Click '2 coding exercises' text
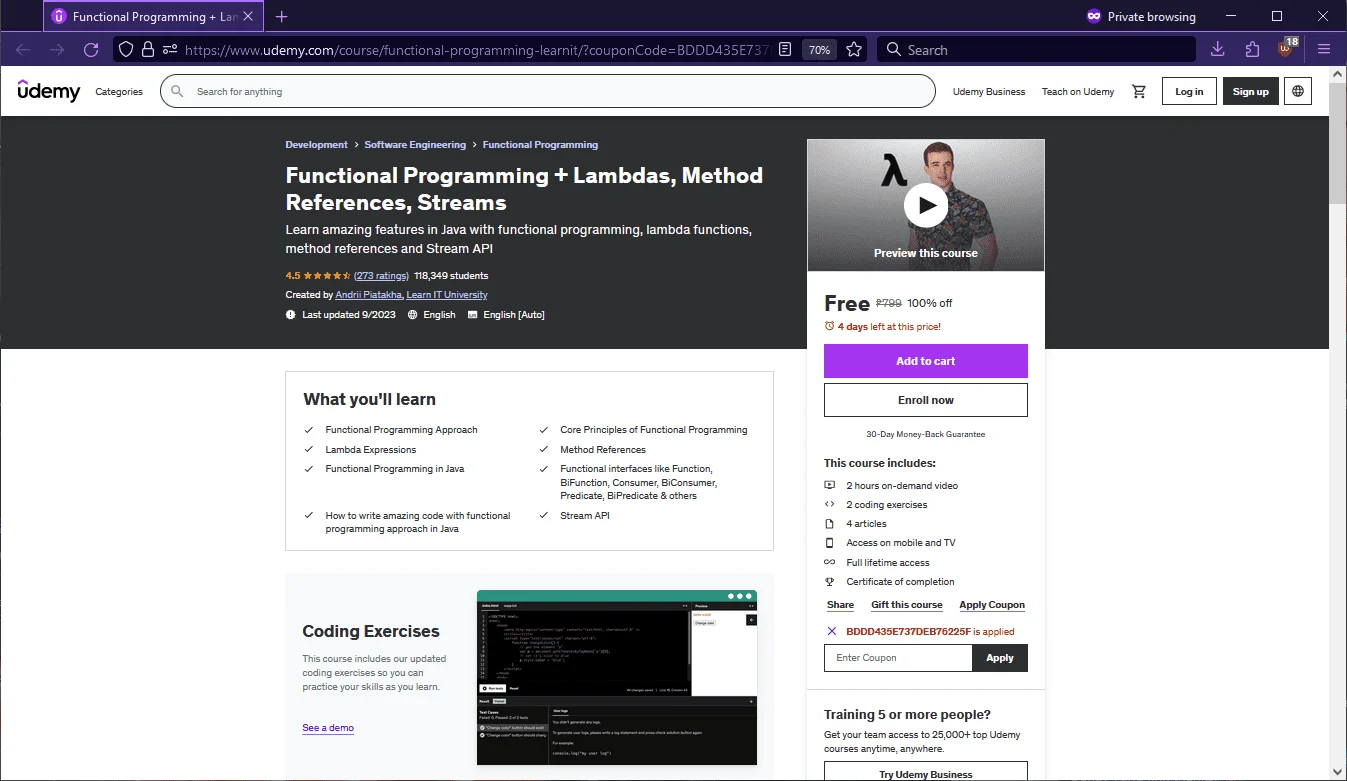Screen dimensions: 1347x781 click(x=886, y=505)
